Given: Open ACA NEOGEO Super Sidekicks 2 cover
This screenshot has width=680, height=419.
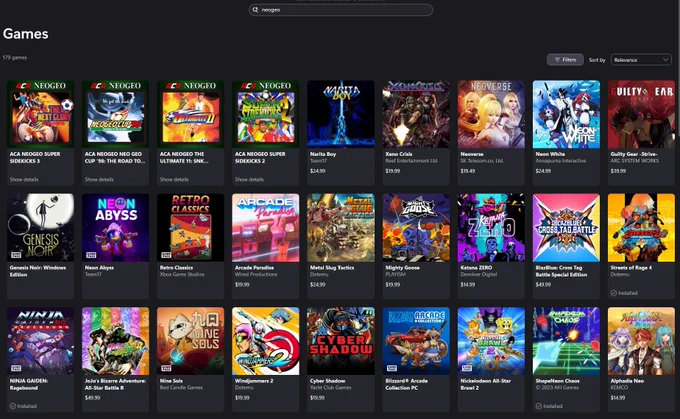Looking at the screenshot, I should click(x=265, y=114).
